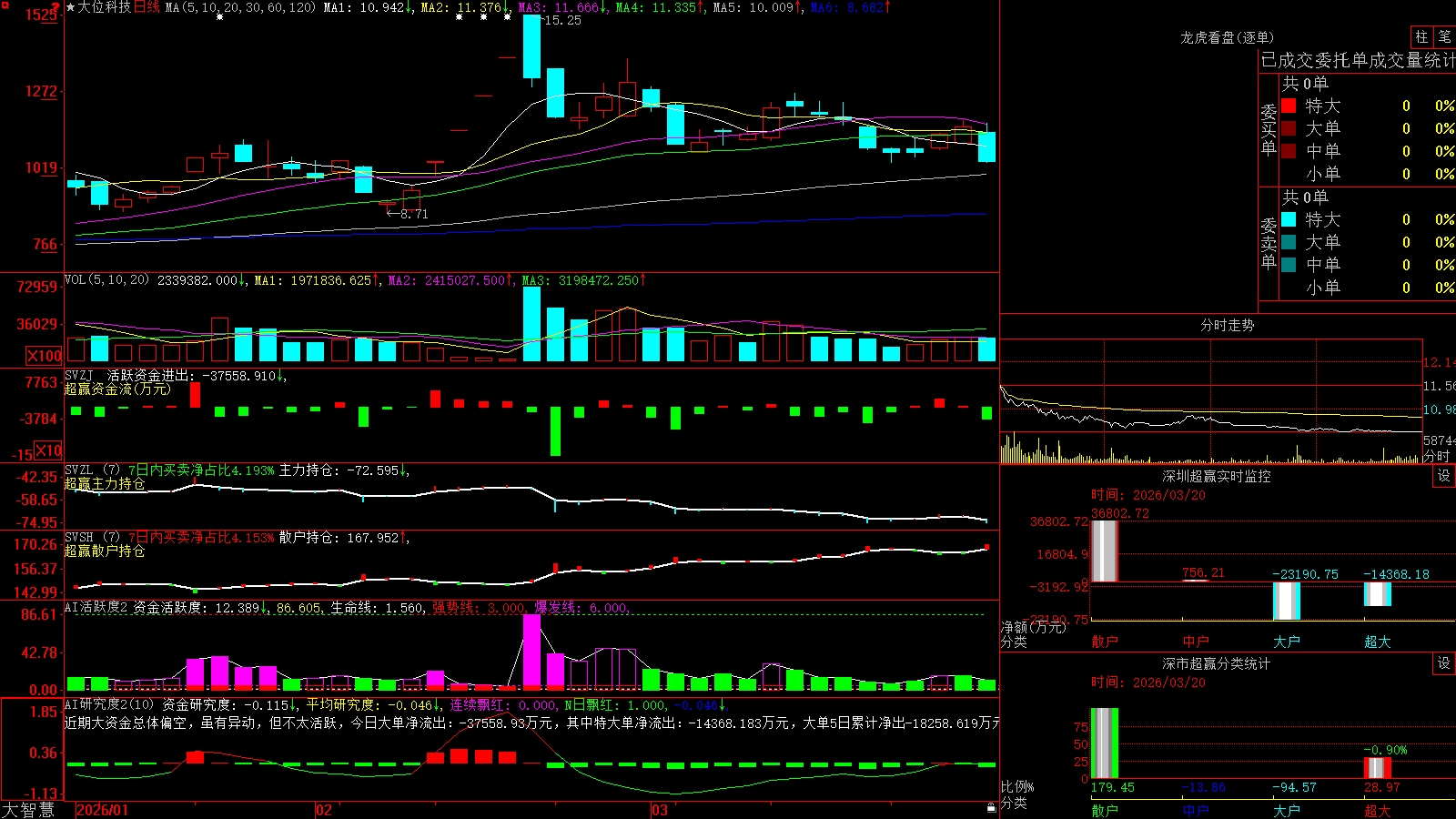1456x819 pixels.
Task: Switch Dragon-Tiger panel to 笔 tick view
Action: 1445,37
